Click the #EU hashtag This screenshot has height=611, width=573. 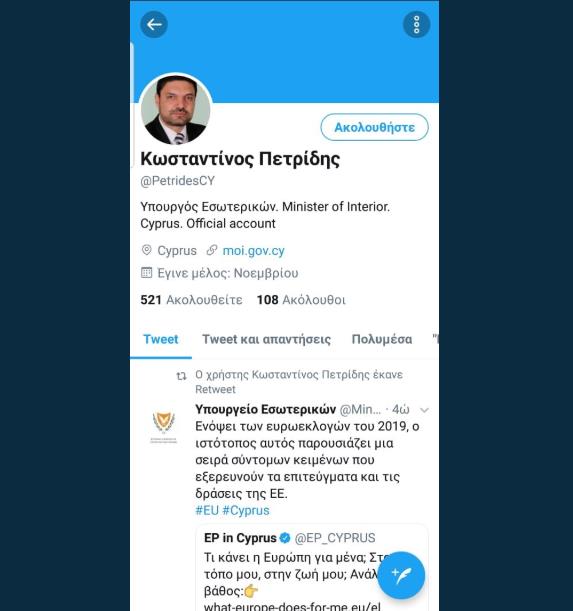tap(207, 510)
